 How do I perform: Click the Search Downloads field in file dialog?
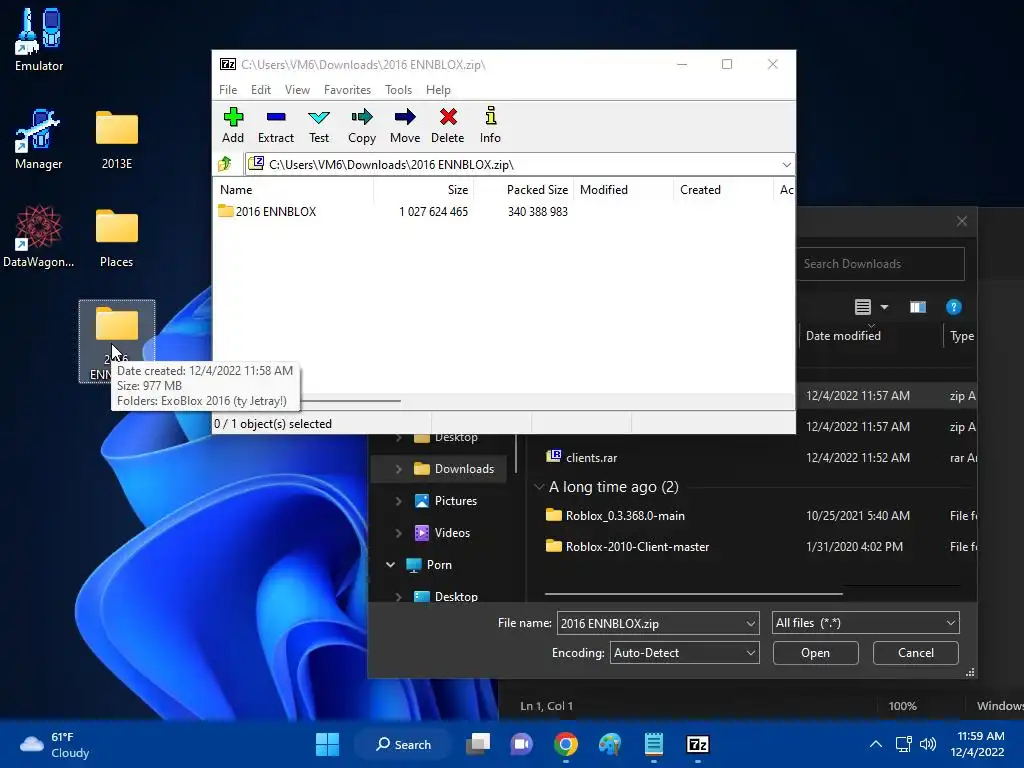[x=880, y=264]
